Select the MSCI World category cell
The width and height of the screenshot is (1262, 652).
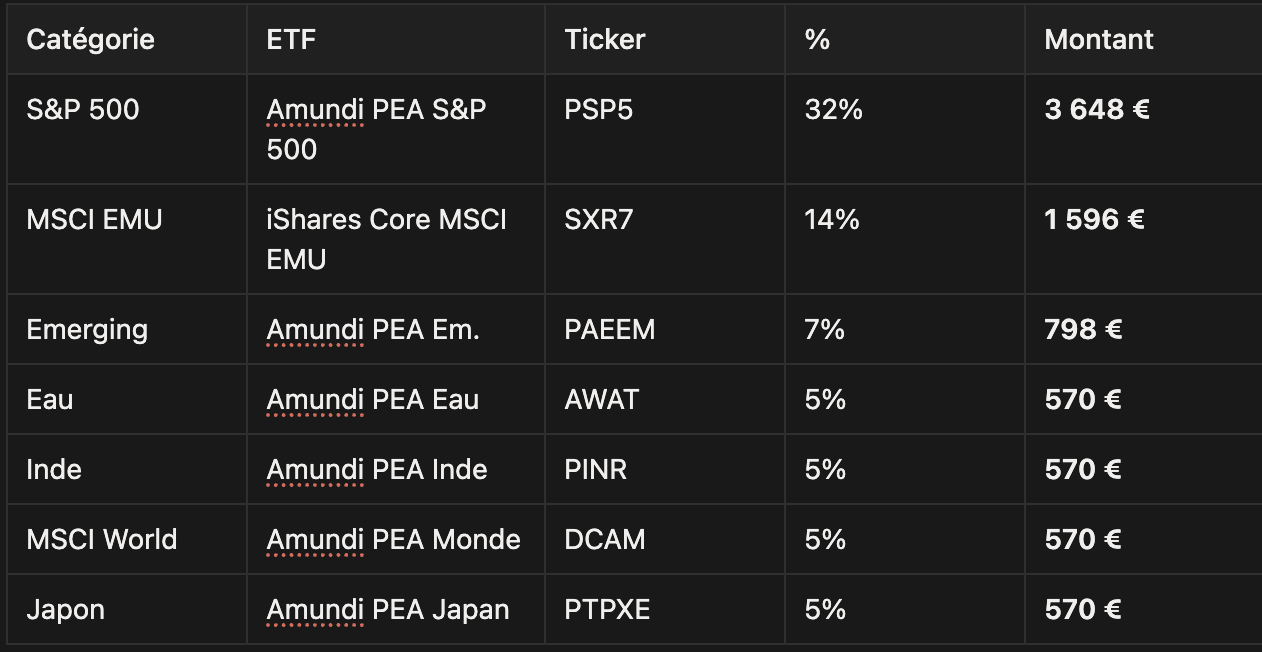tap(101, 540)
